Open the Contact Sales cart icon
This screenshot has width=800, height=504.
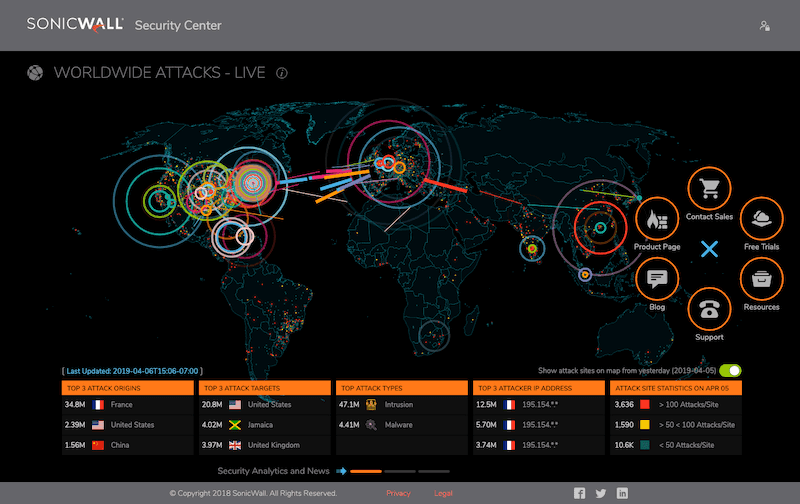click(x=710, y=189)
